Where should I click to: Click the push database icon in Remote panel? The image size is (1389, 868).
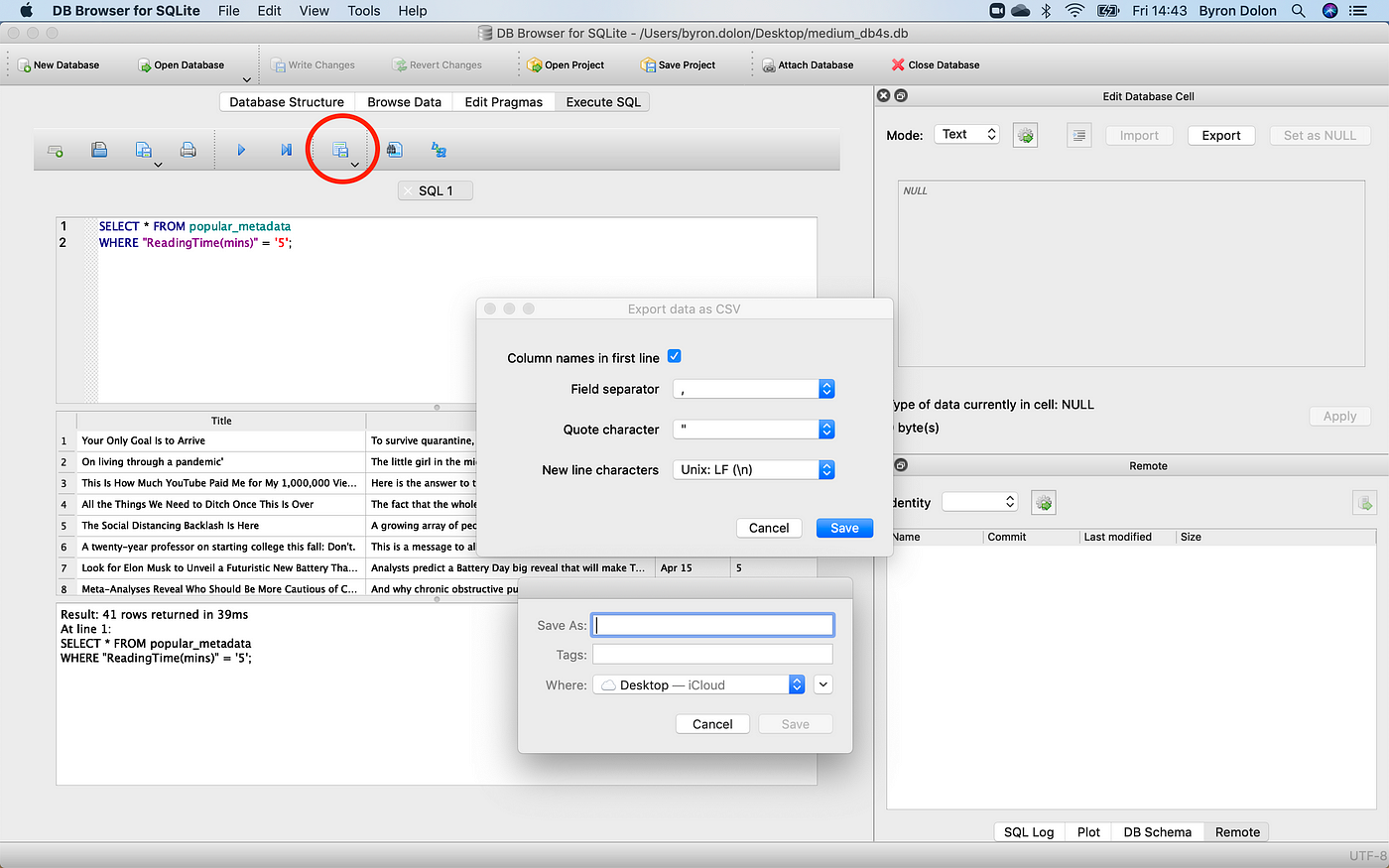click(x=1364, y=503)
